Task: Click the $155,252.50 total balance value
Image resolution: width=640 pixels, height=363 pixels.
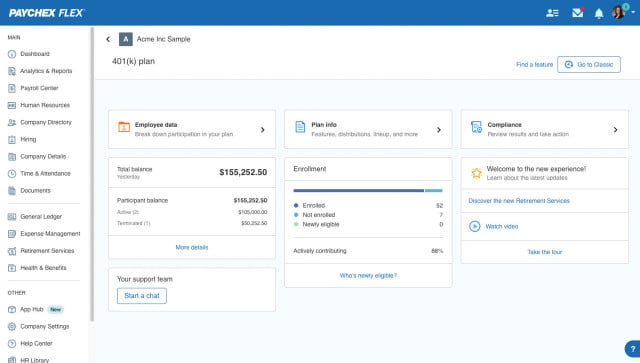Action: coord(243,172)
